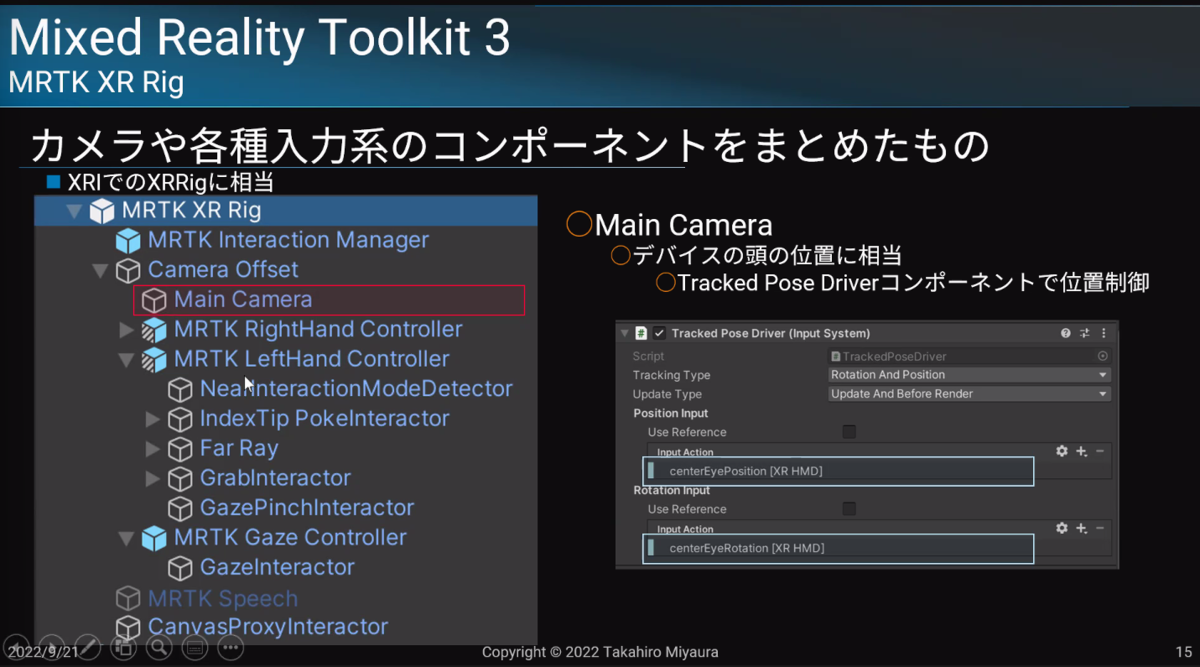Click the MRTK Speech cube icon
The height and width of the screenshot is (667, 1200).
tap(128, 599)
